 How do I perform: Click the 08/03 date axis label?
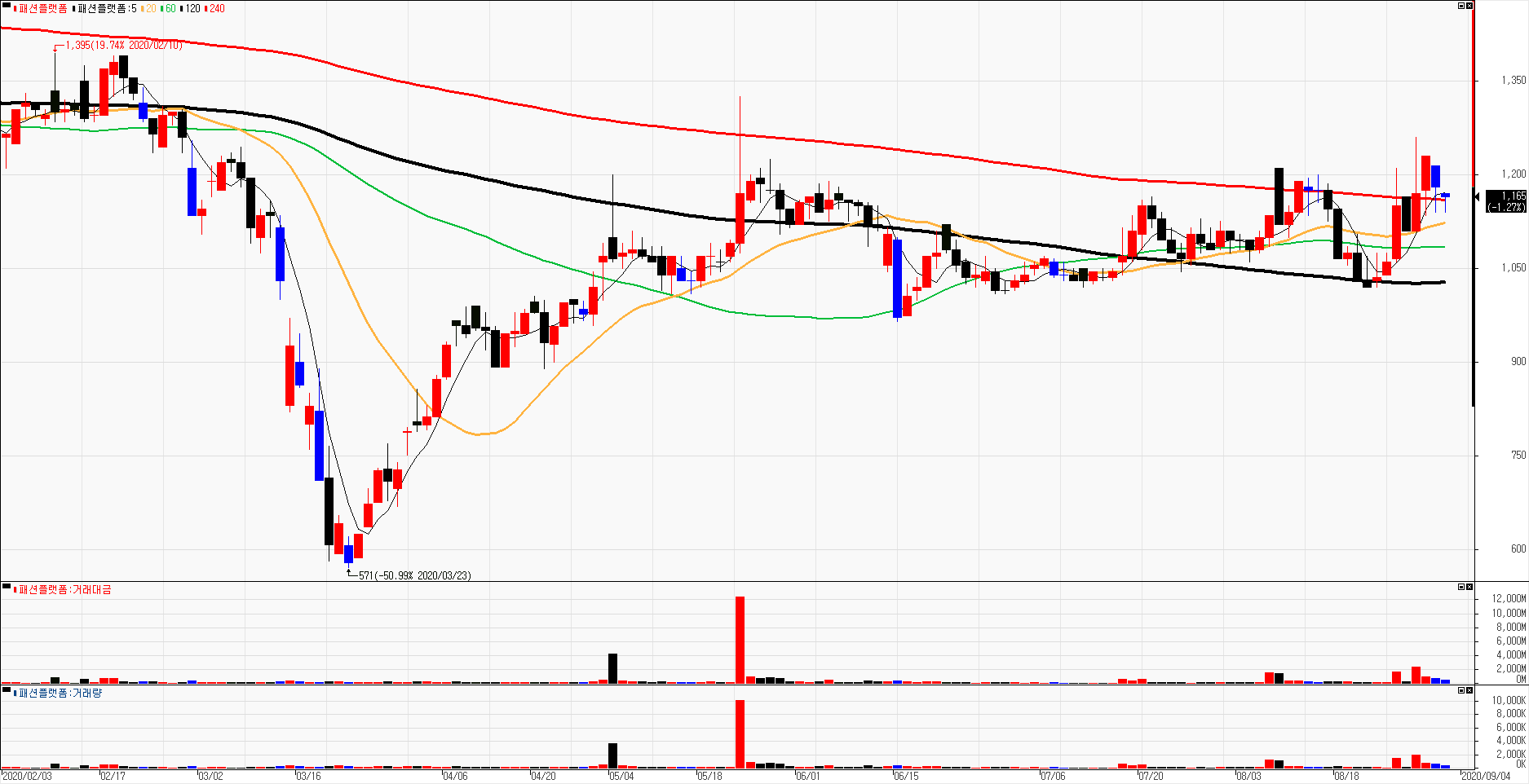(x=1248, y=776)
